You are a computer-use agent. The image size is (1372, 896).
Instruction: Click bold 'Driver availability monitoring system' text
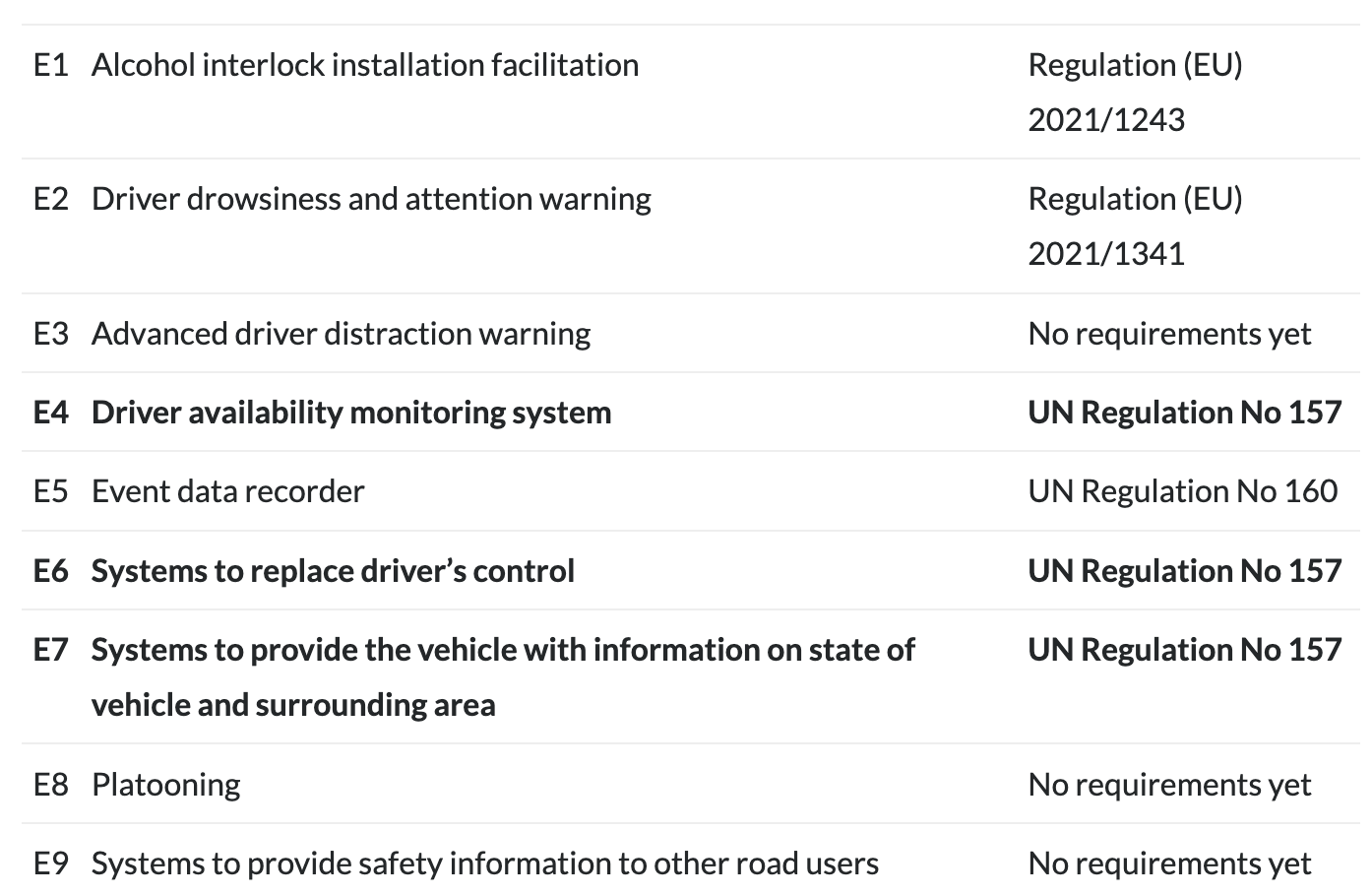(351, 413)
